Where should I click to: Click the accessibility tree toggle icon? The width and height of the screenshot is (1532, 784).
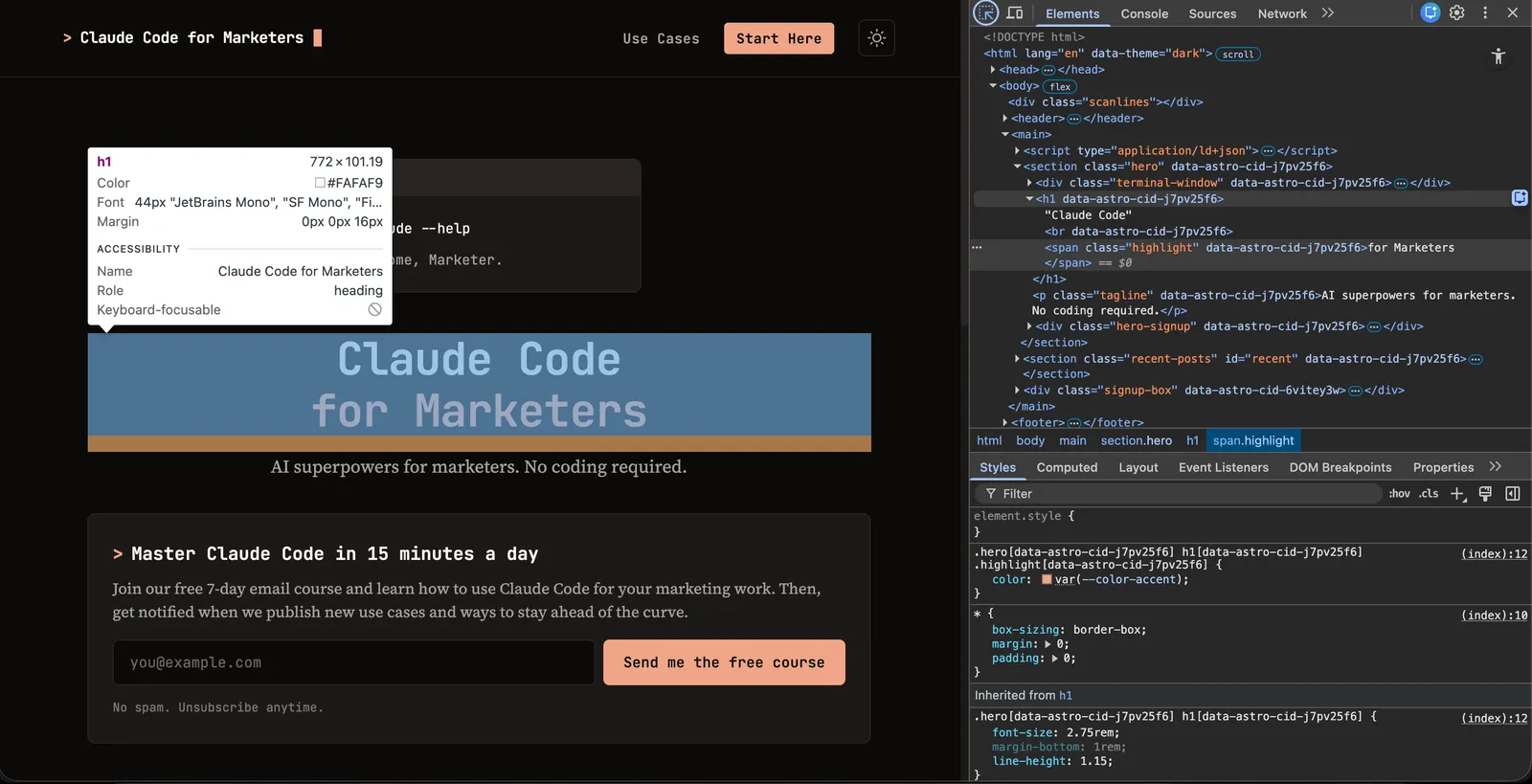coord(1498,56)
